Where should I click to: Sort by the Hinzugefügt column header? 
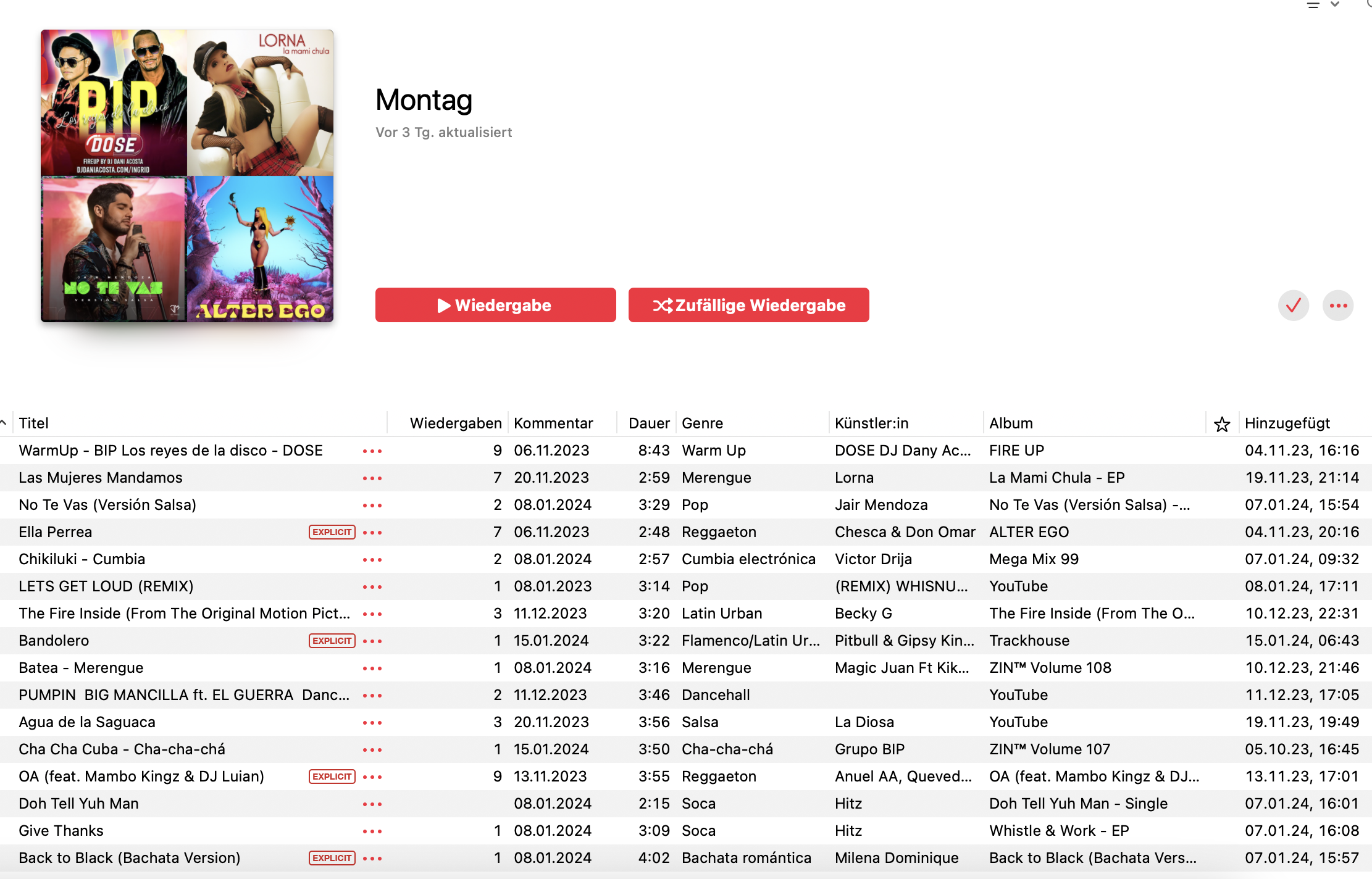[1287, 423]
